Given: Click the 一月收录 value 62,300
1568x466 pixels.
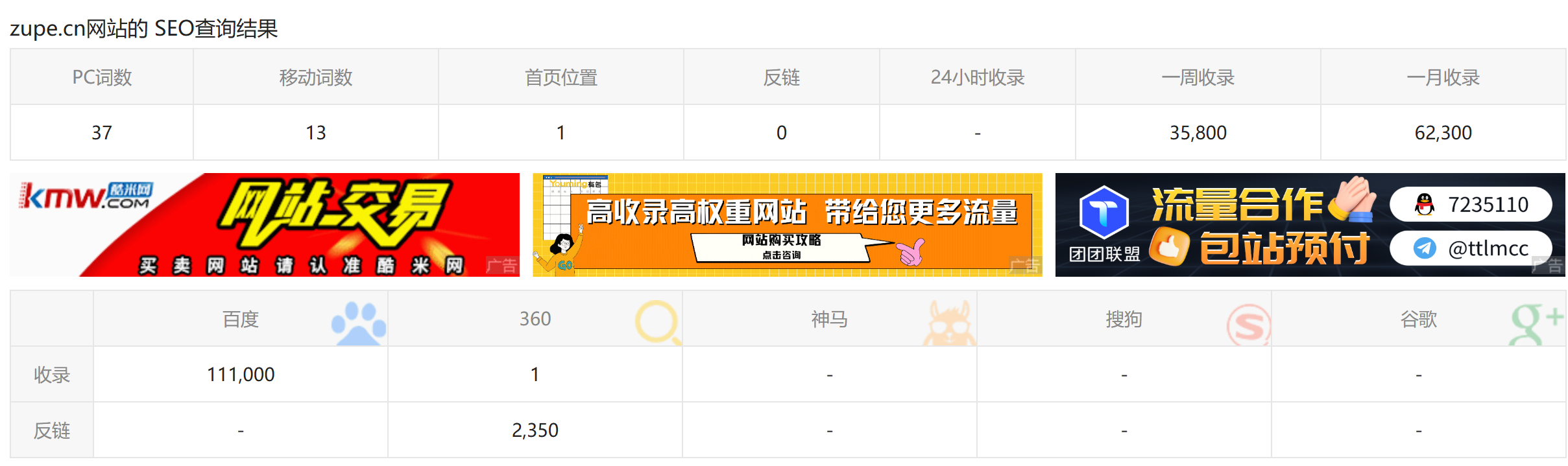Looking at the screenshot, I should pos(1443,133).
